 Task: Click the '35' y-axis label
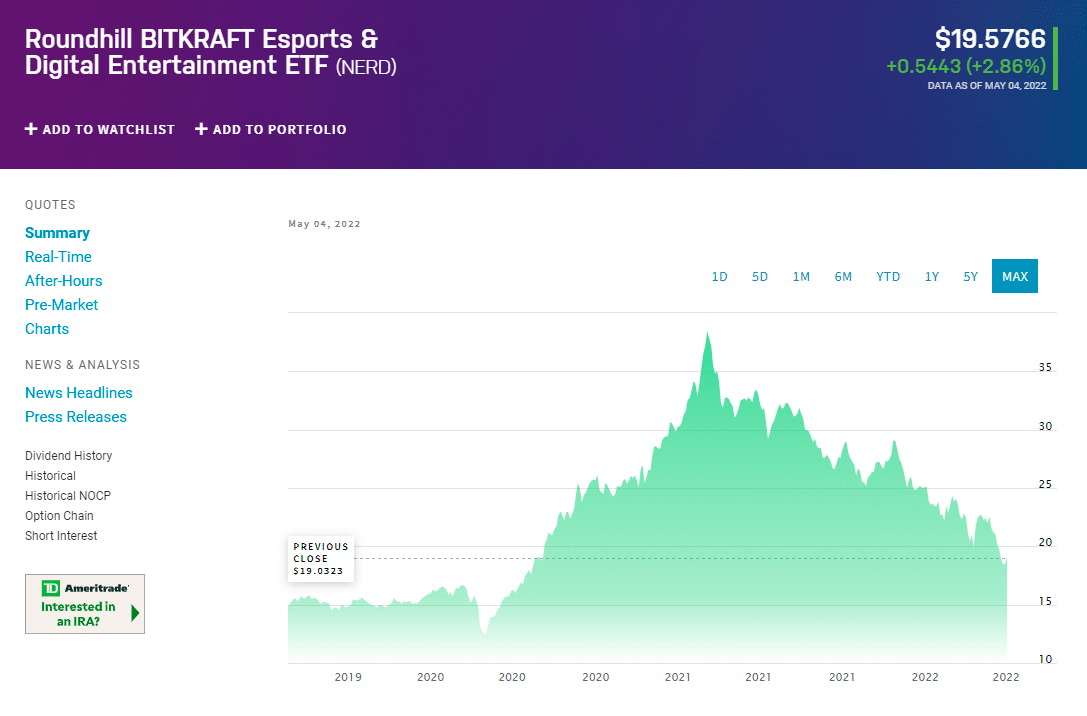[1045, 367]
